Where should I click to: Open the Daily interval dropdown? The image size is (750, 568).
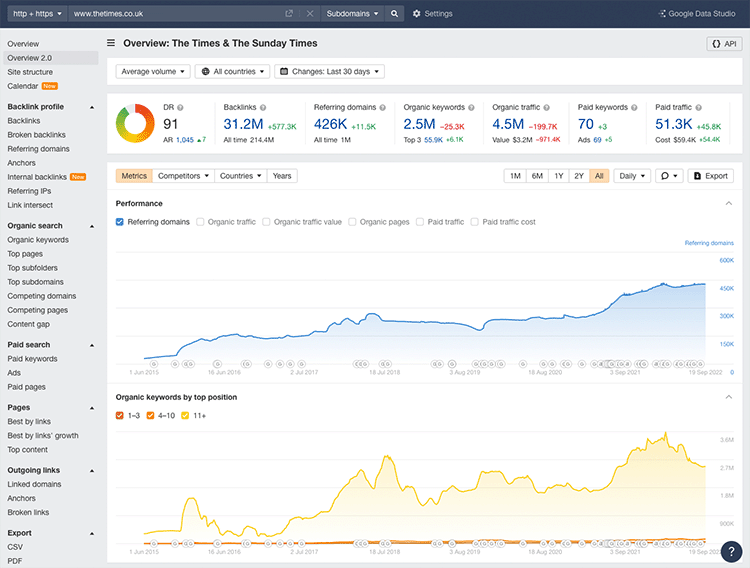632,176
